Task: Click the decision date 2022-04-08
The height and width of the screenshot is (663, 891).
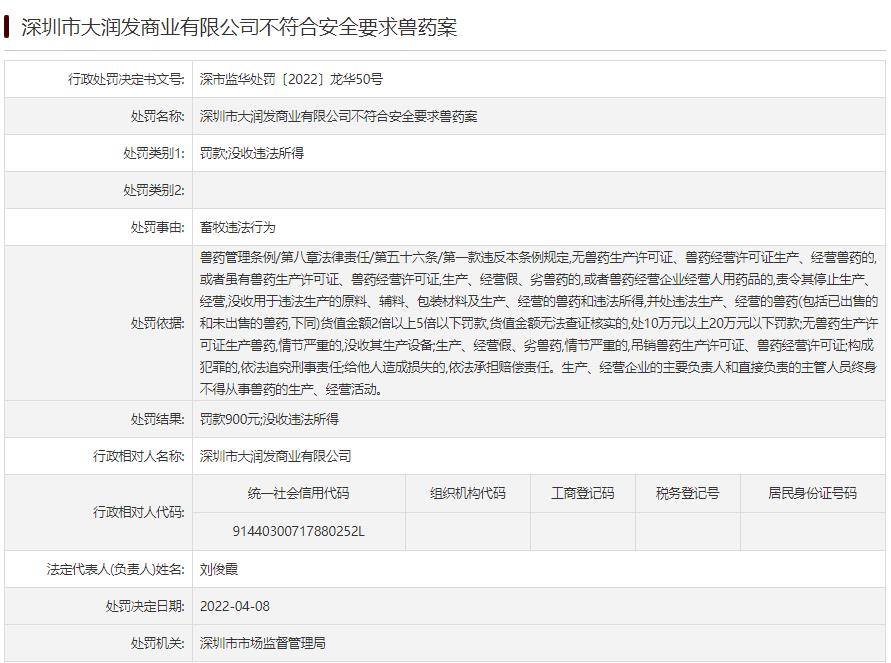Action: (x=235, y=606)
